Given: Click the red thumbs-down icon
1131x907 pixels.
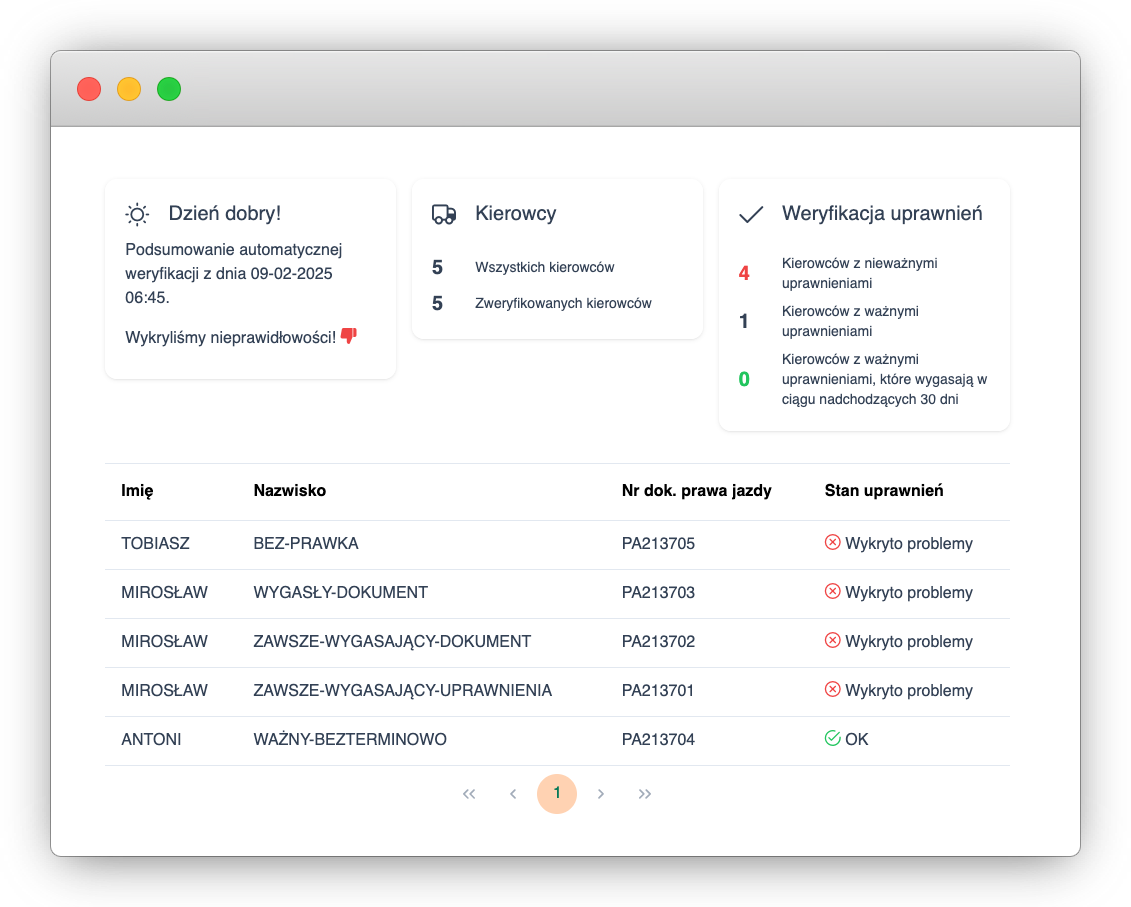Looking at the screenshot, I should (349, 336).
